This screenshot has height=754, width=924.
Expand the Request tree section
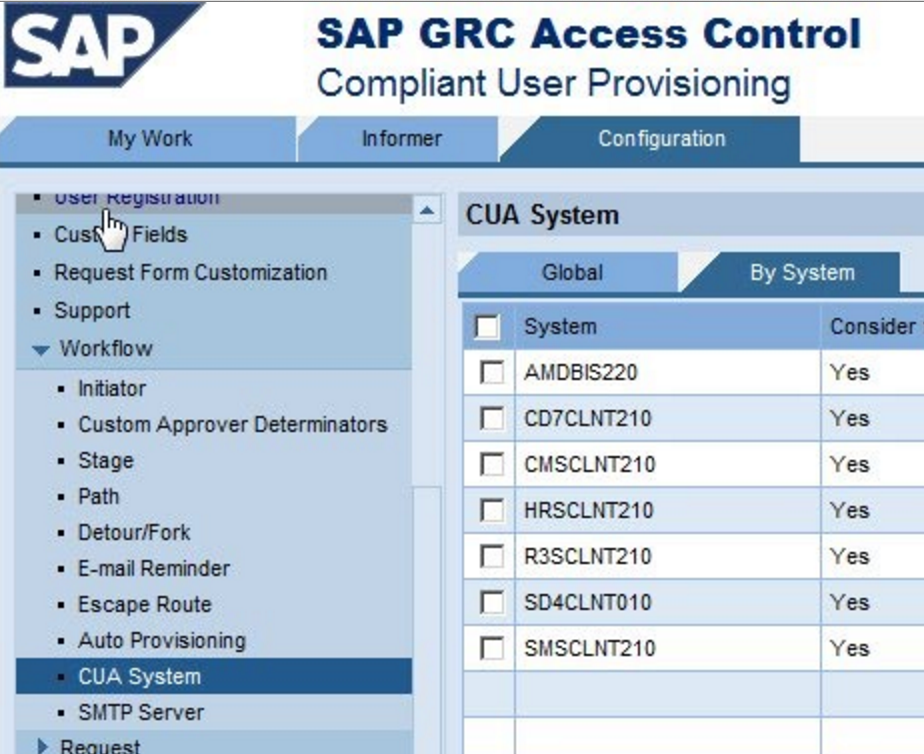42,745
